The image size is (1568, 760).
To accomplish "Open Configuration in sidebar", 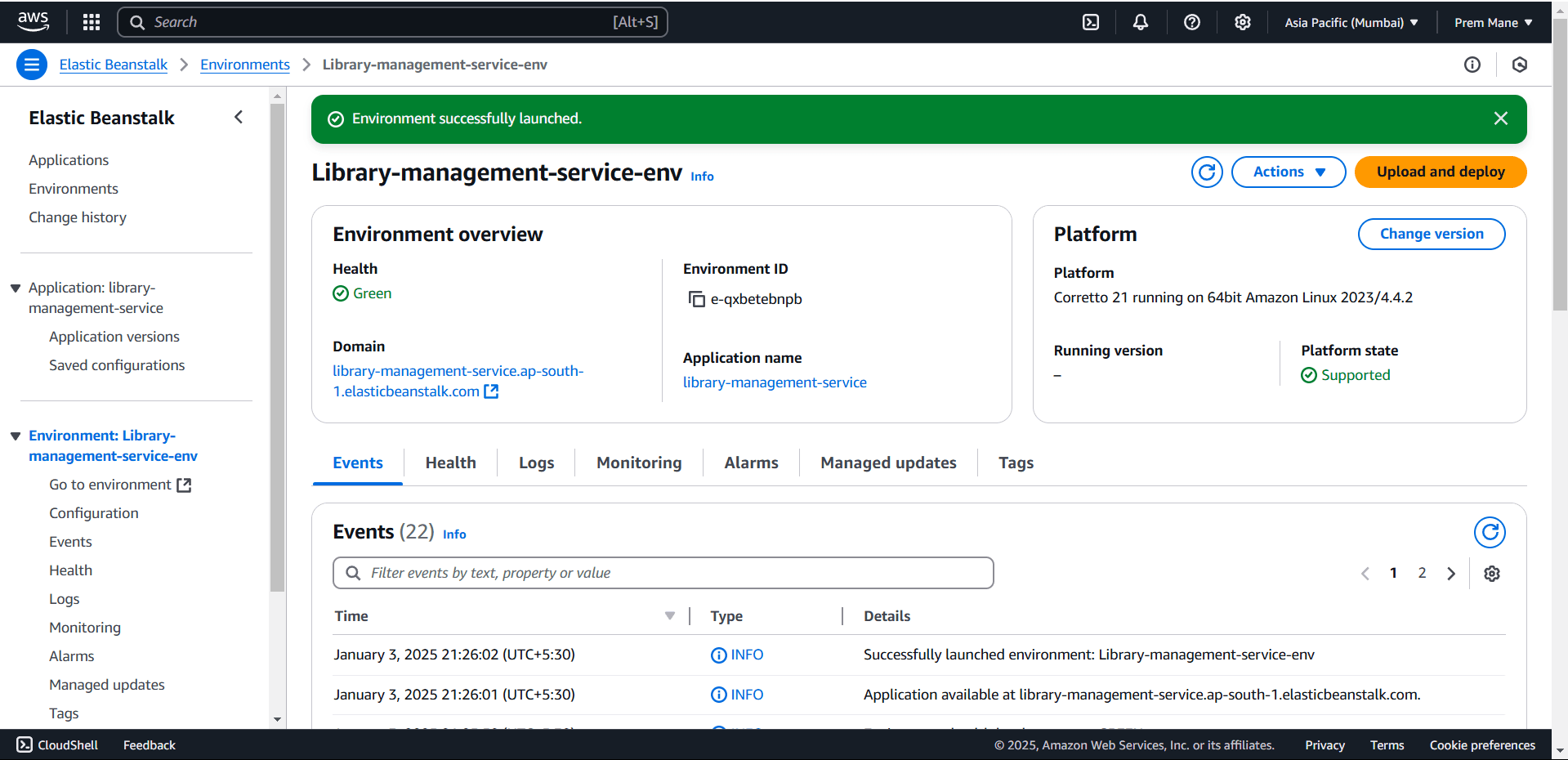I will 94,513.
